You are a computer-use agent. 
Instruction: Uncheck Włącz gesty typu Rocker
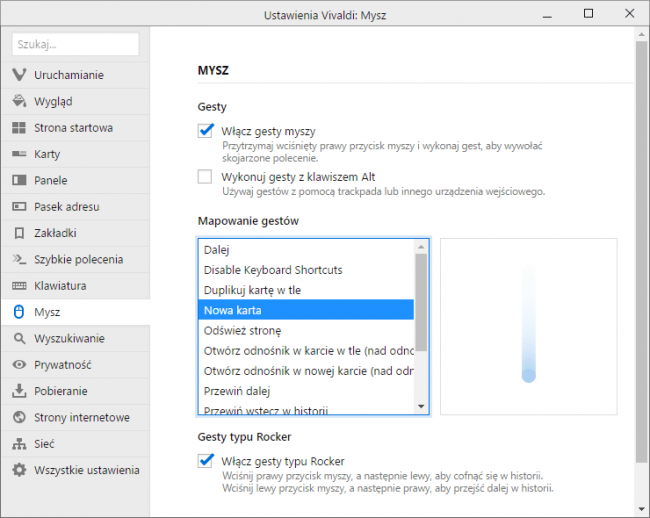click(x=205, y=460)
